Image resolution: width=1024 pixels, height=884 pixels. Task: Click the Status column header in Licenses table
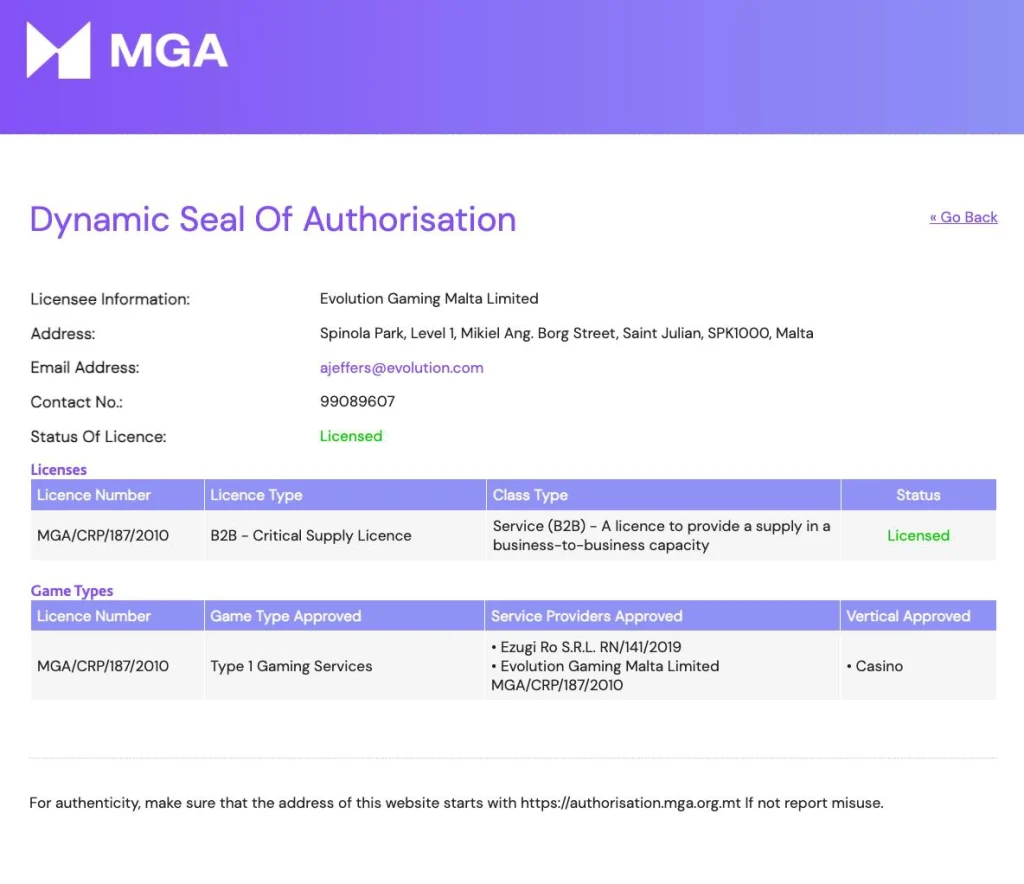coord(918,495)
